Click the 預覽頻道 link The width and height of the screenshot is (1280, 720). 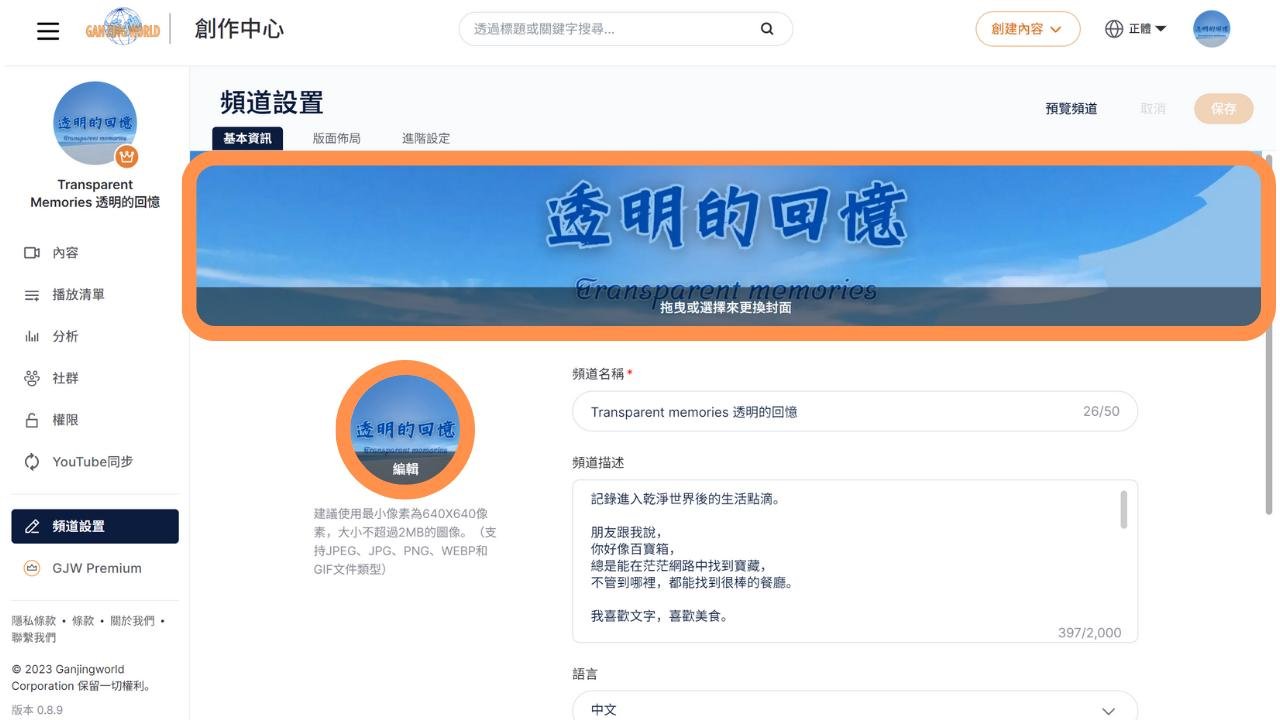point(1071,109)
